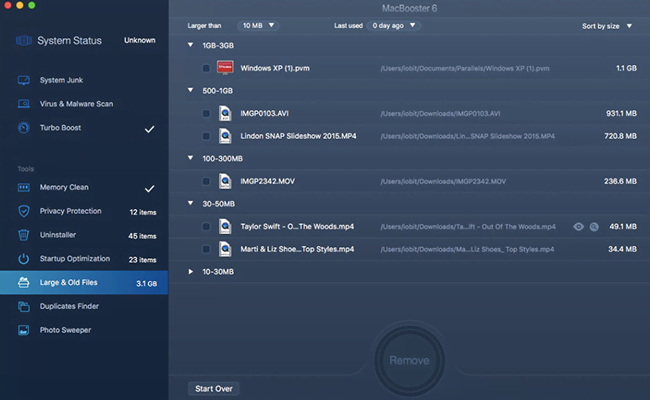Click the Large & Old Files icon

pos(24,283)
